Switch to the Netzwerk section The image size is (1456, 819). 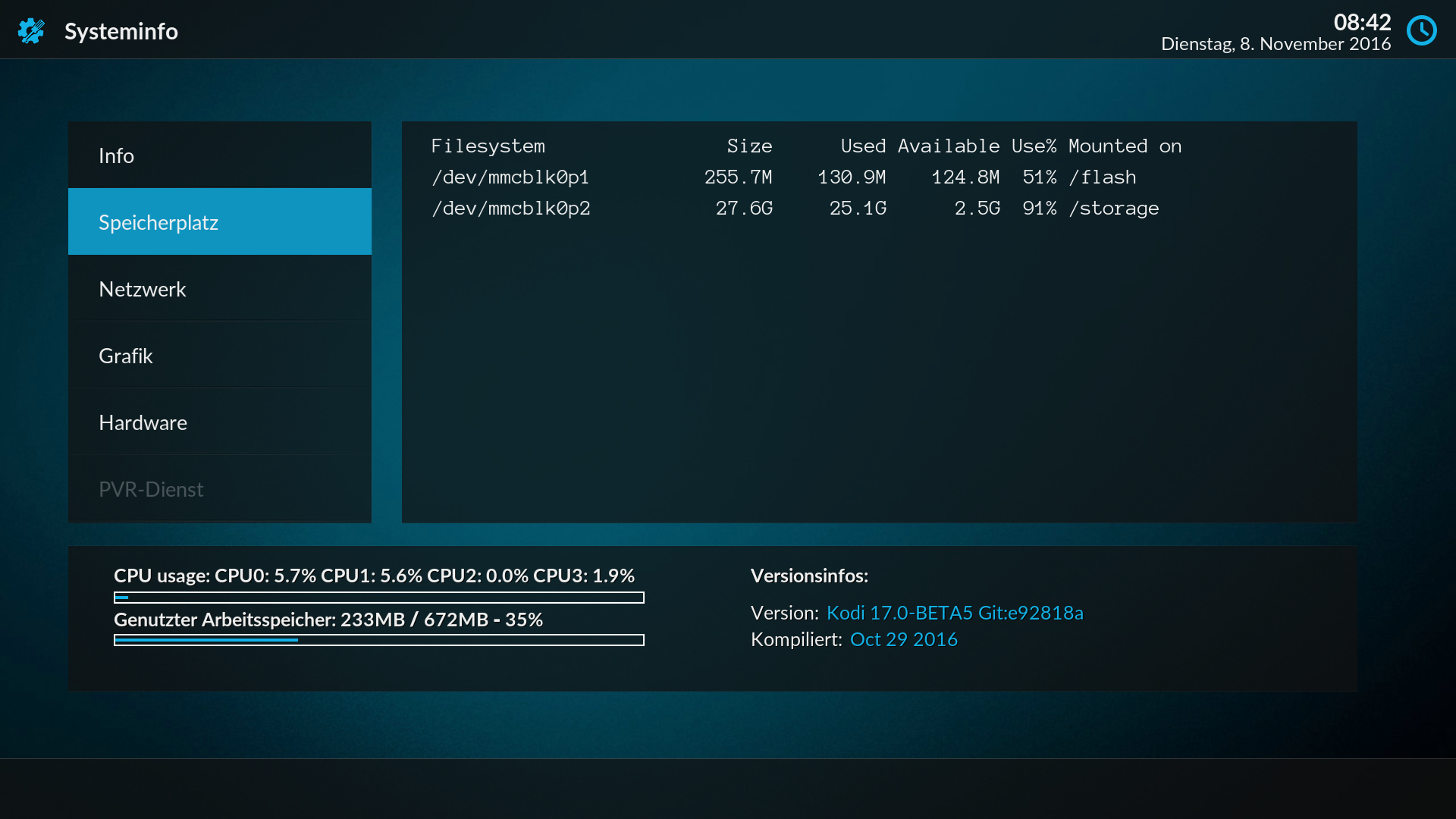pos(220,289)
